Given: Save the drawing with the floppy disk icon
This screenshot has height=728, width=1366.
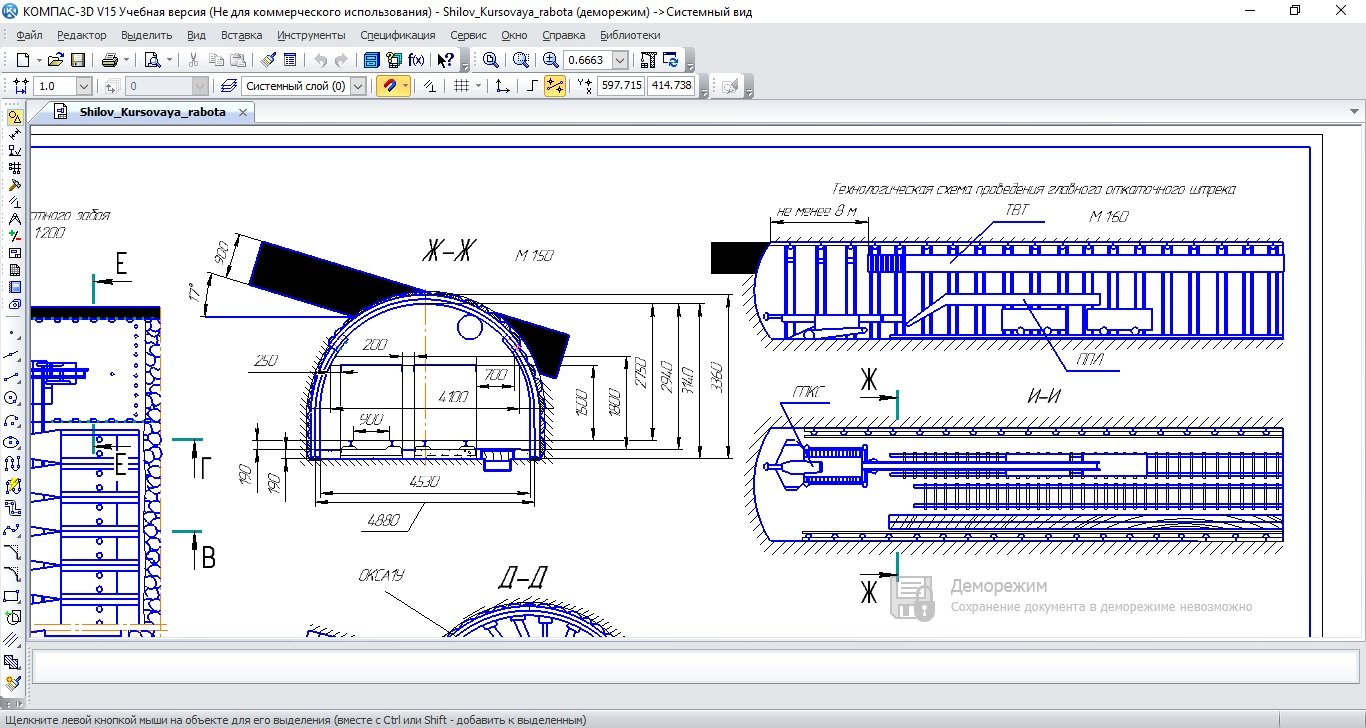Looking at the screenshot, I should pos(78,60).
